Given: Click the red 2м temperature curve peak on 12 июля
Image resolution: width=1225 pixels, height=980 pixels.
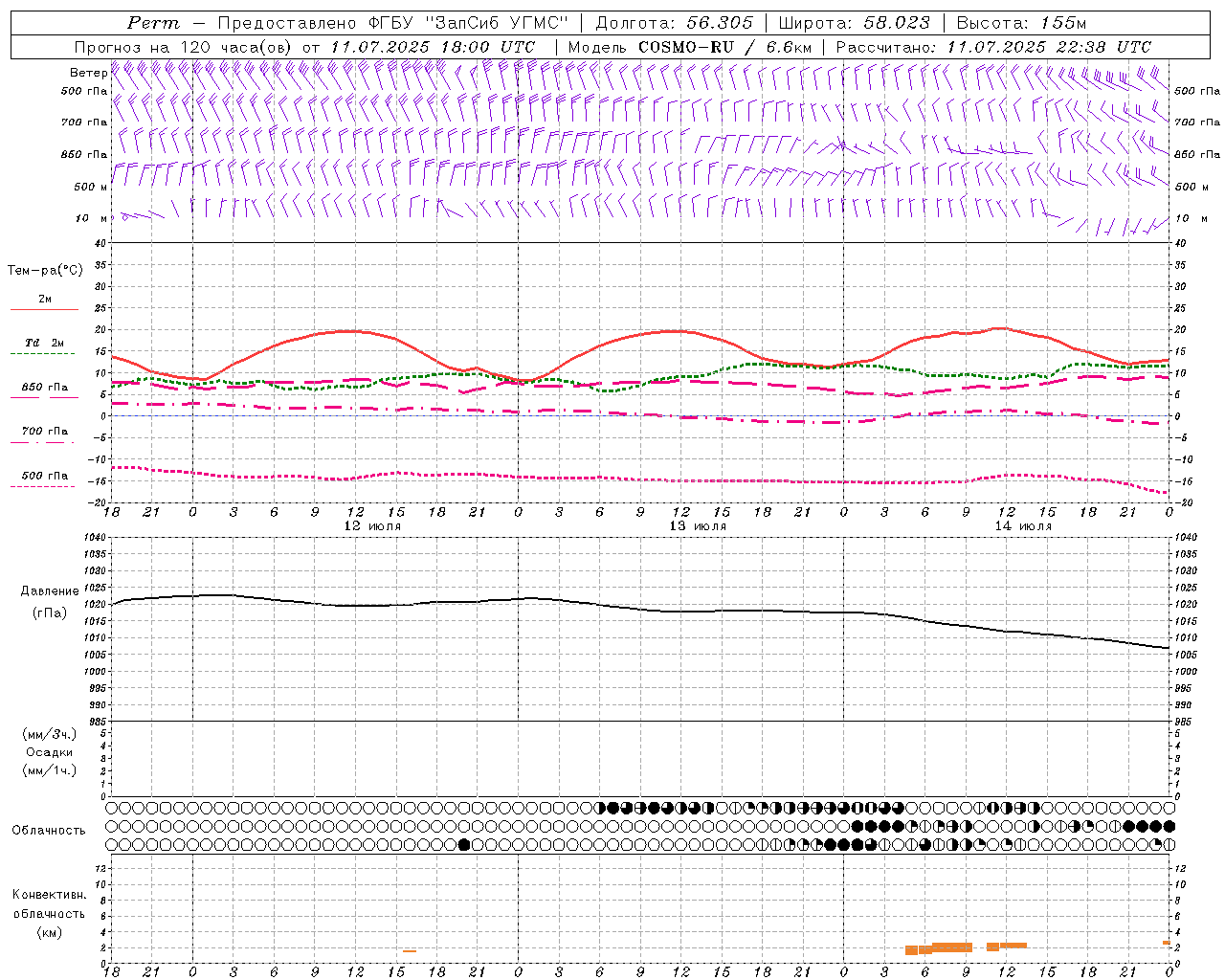Looking at the screenshot, I should click(349, 331).
